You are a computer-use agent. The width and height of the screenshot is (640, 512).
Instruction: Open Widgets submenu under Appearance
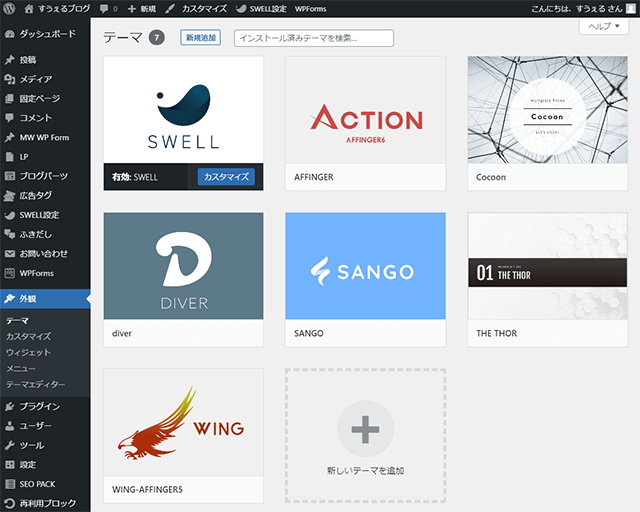click(28, 352)
